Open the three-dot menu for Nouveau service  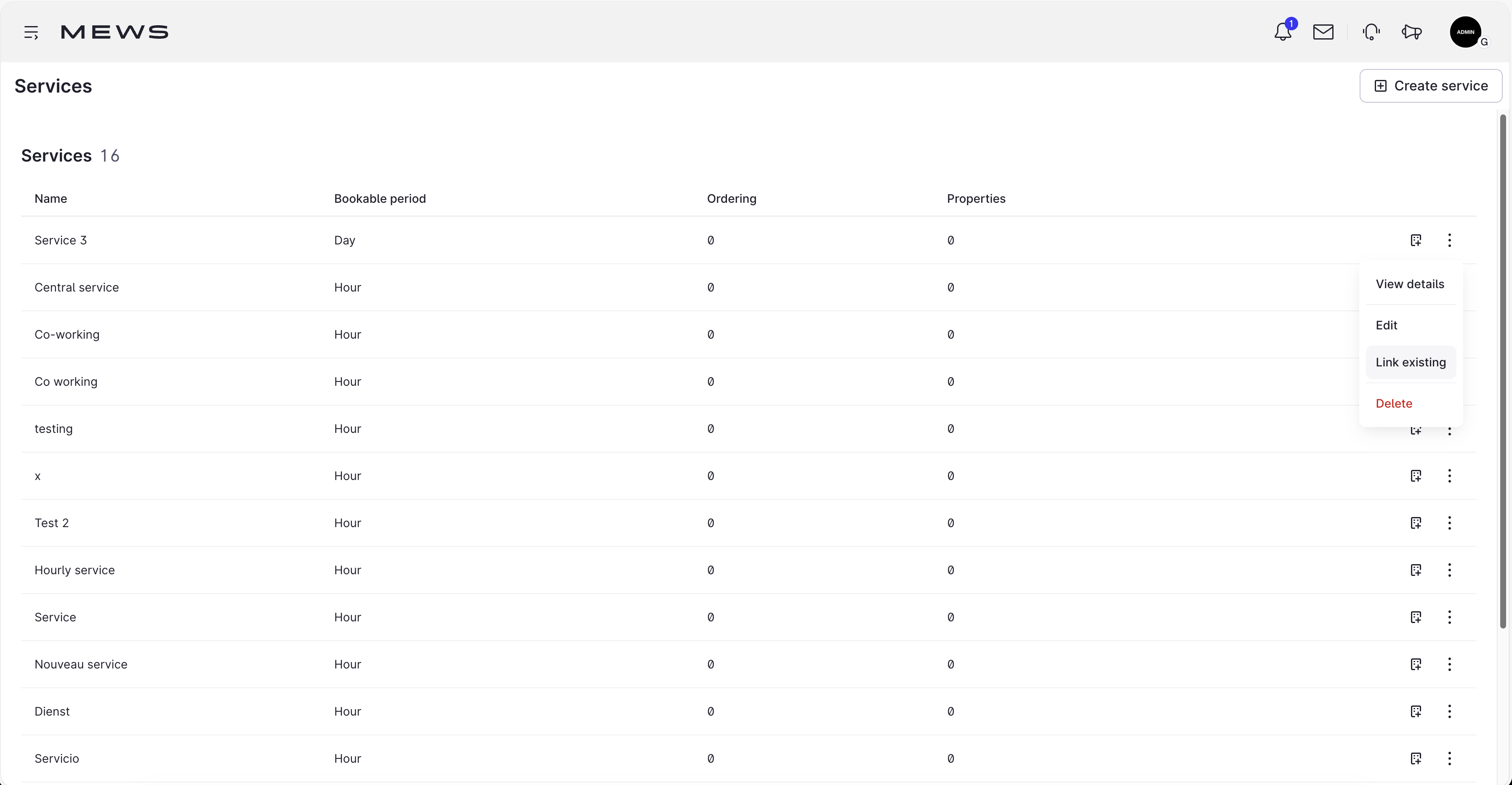point(1449,664)
